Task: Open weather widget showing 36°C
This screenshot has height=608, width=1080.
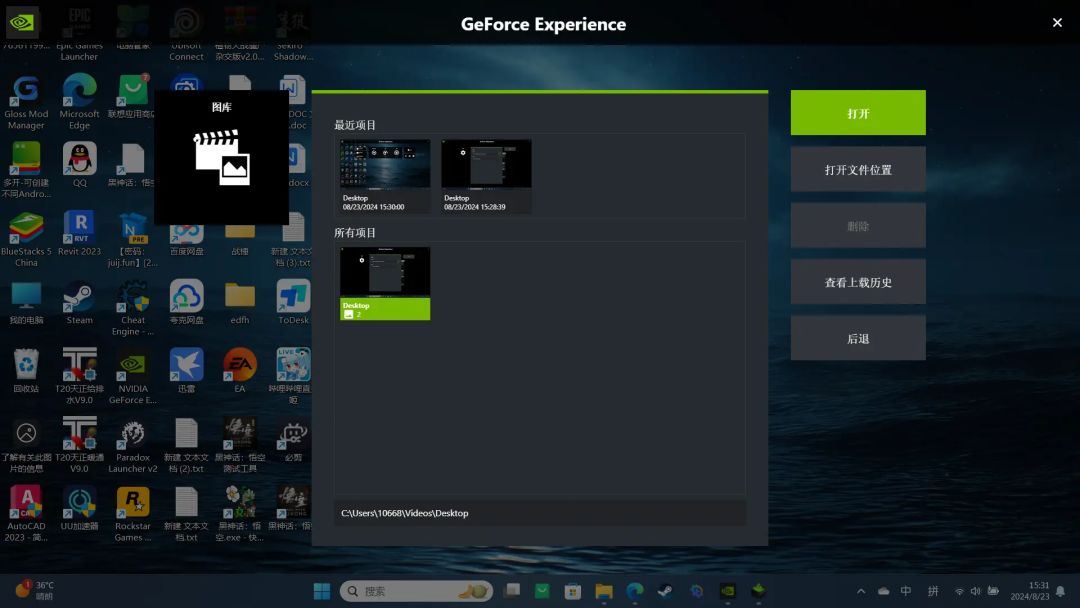Action: tap(34, 590)
